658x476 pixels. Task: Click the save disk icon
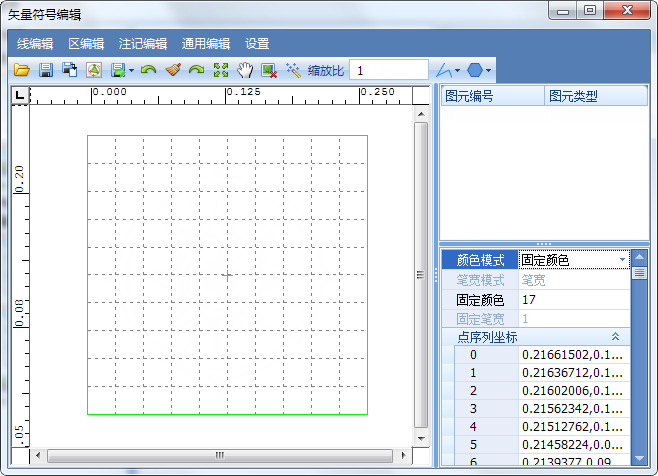click(46, 71)
